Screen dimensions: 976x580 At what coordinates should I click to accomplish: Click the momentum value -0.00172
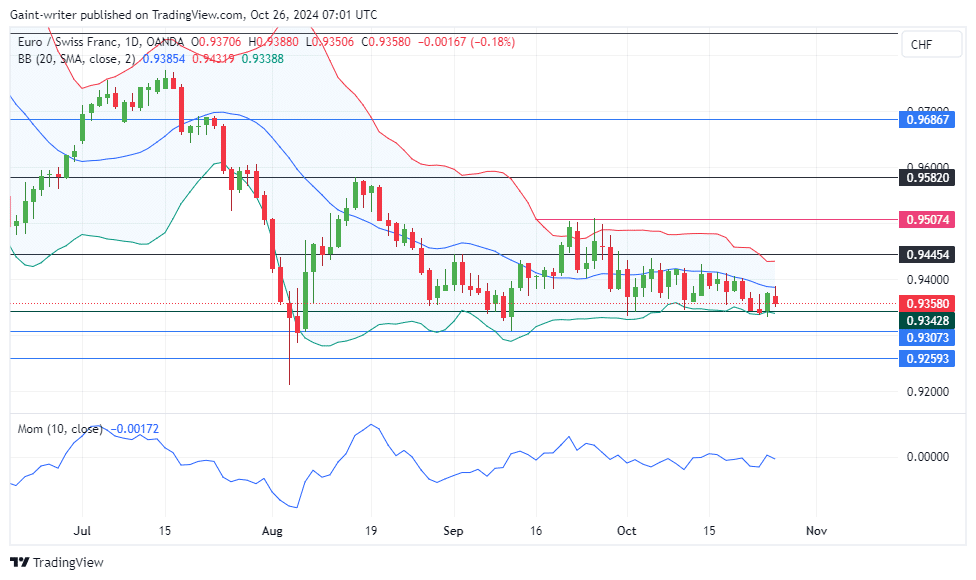[x=134, y=429]
